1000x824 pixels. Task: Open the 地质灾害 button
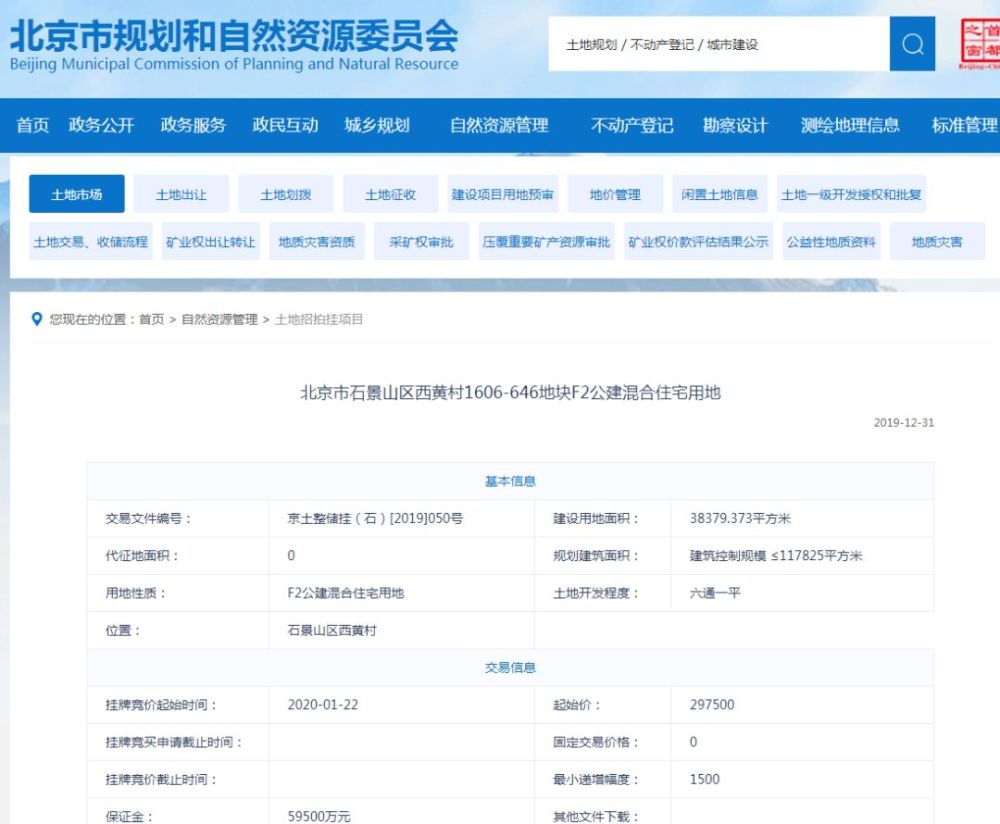(x=938, y=241)
